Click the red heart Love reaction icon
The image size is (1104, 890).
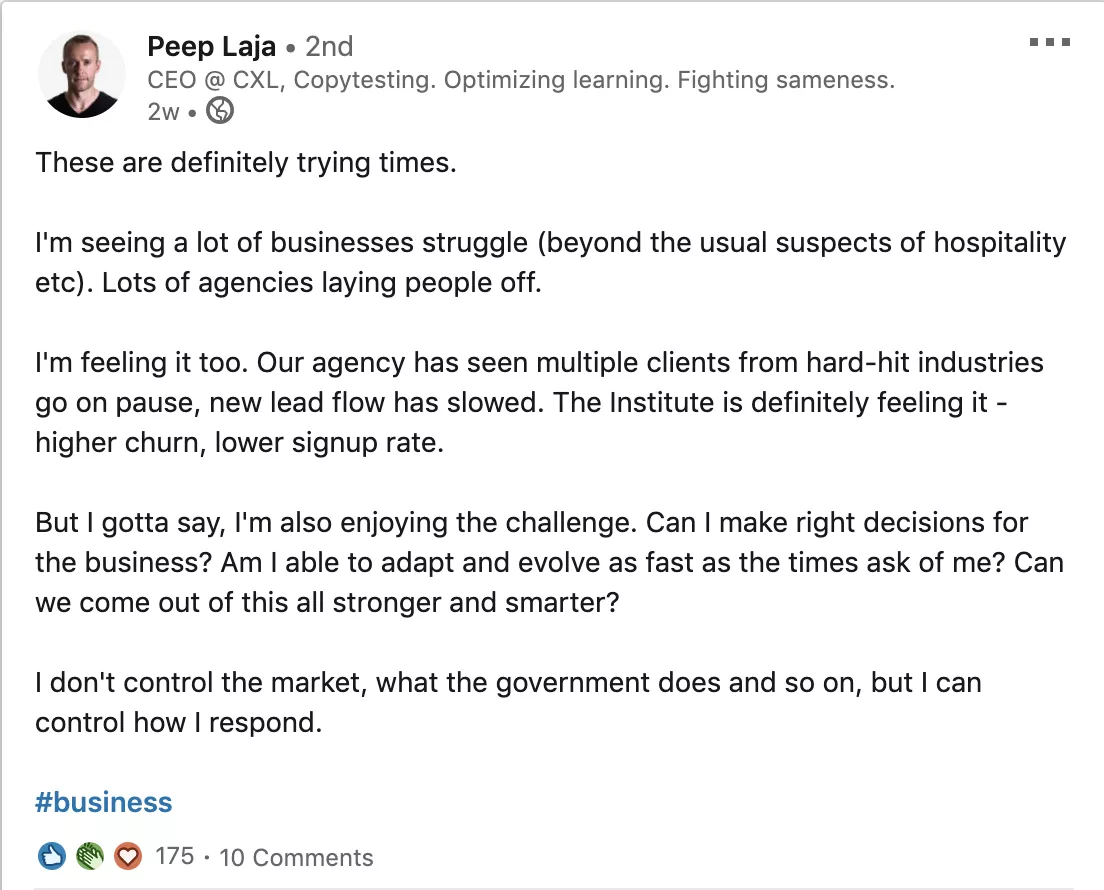click(127, 856)
